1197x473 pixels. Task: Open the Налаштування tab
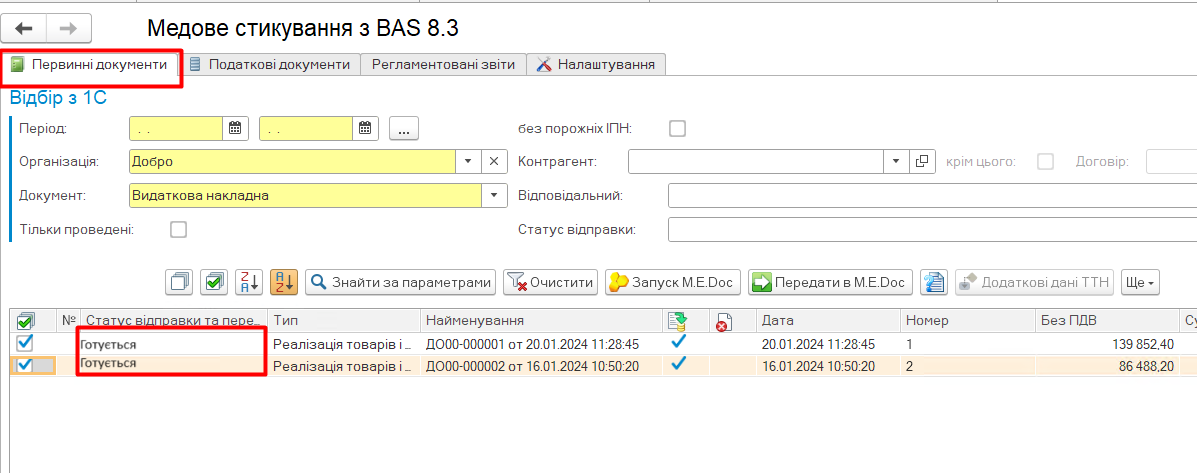[x=596, y=65]
